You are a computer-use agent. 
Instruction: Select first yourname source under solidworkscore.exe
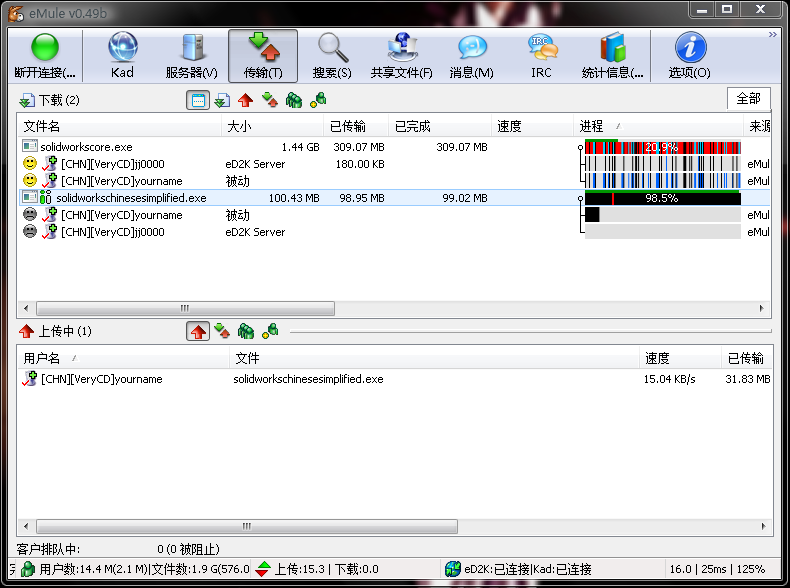[x=394, y=181]
